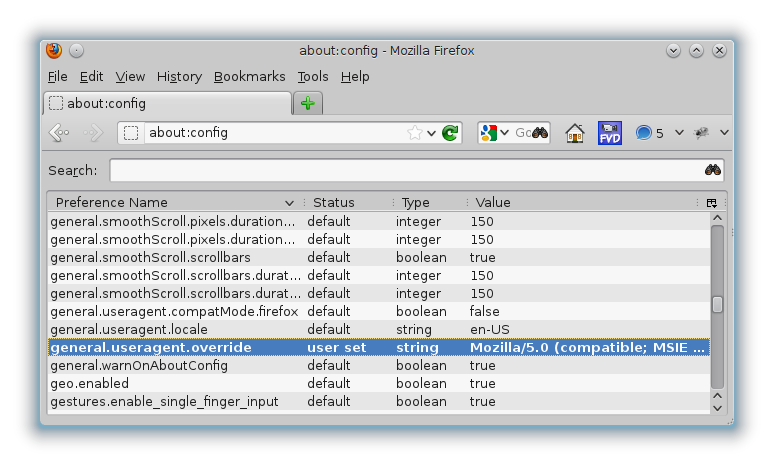Viewport: 774px width, 465px height.
Task: Click the Firefox logo in title bar
Action: pyautogui.click(x=54, y=50)
